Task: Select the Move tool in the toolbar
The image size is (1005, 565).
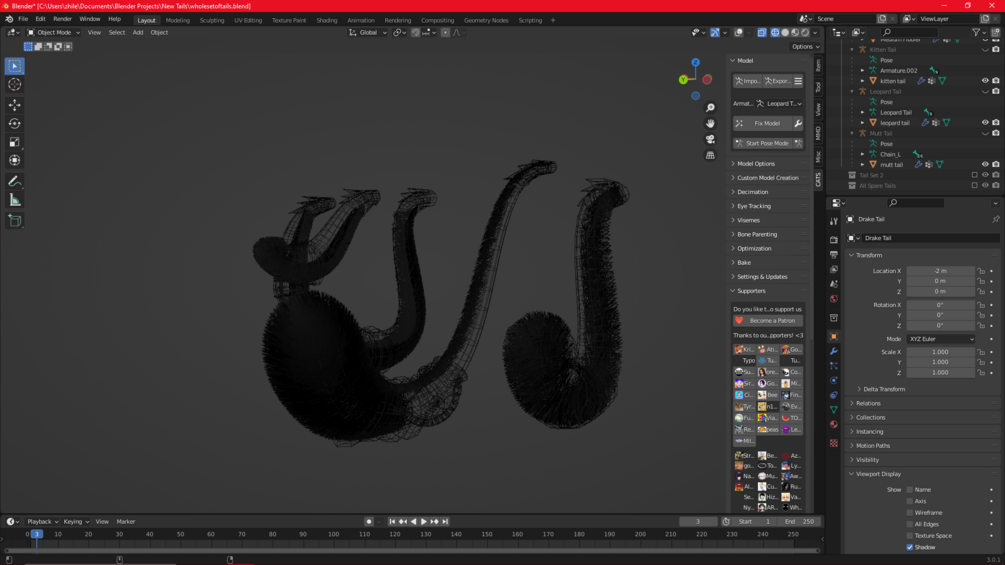Action: [x=14, y=104]
